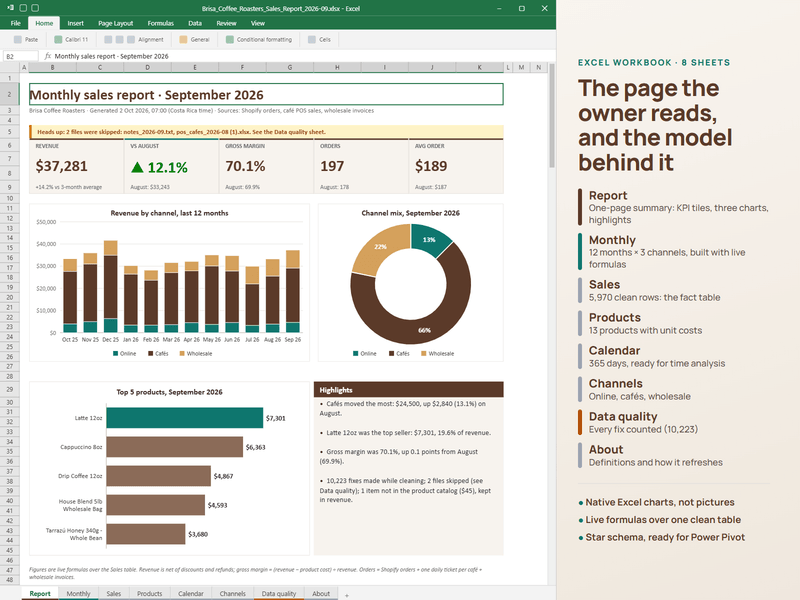
Task: Select the Report sheet tab
Action: click(x=40, y=593)
